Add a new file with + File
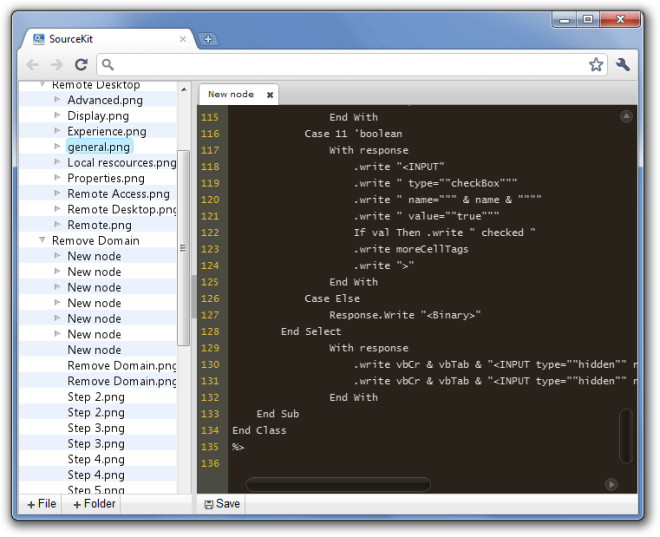Viewport: 660px width, 537px height. coord(41,504)
